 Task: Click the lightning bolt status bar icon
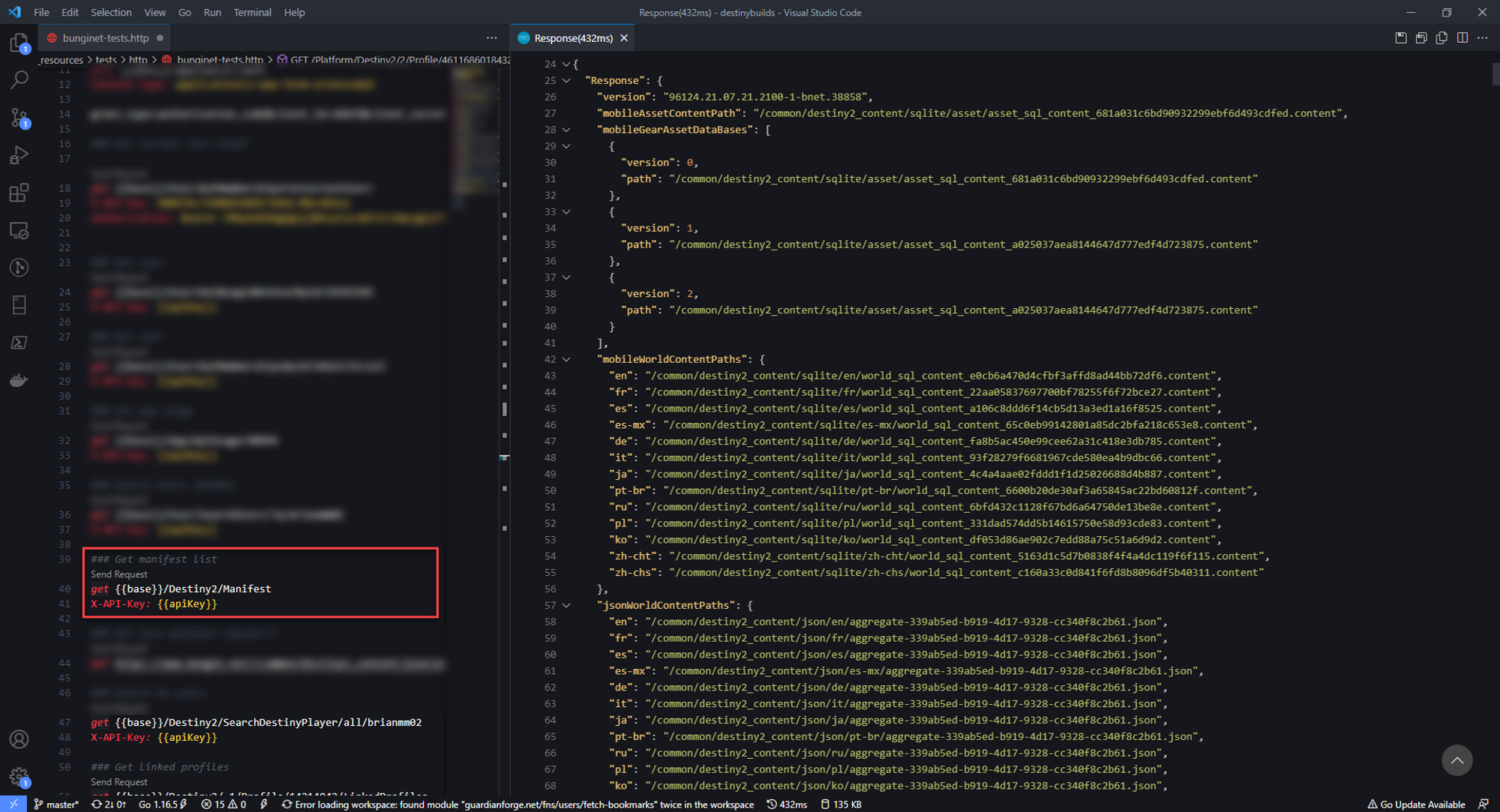point(264,804)
